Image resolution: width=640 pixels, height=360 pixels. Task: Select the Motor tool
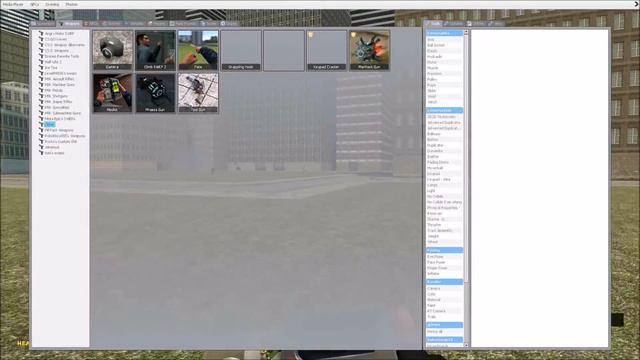pyautogui.click(x=444, y=62)
